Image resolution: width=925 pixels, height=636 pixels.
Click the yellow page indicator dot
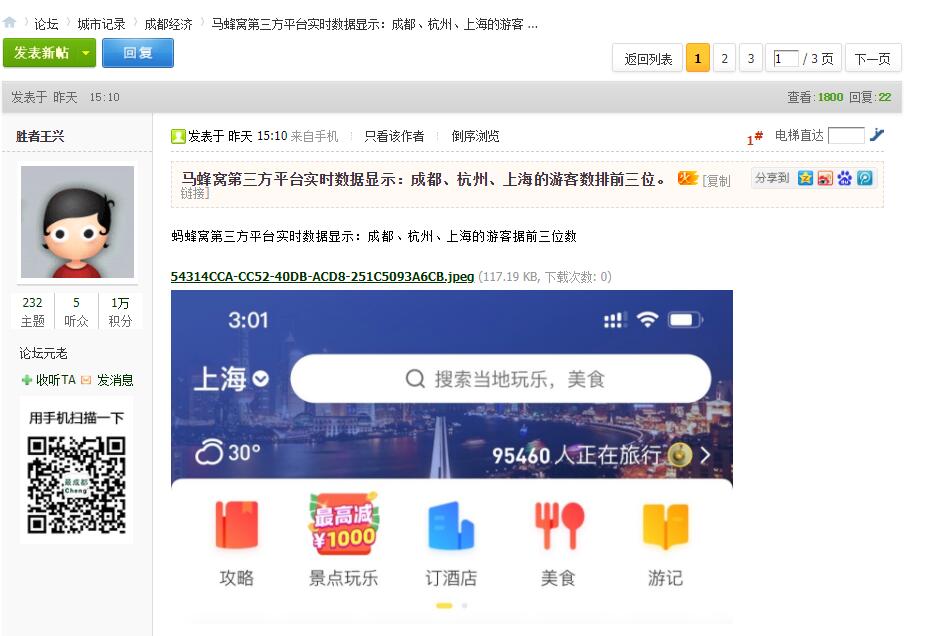click(x=444, y=605)
